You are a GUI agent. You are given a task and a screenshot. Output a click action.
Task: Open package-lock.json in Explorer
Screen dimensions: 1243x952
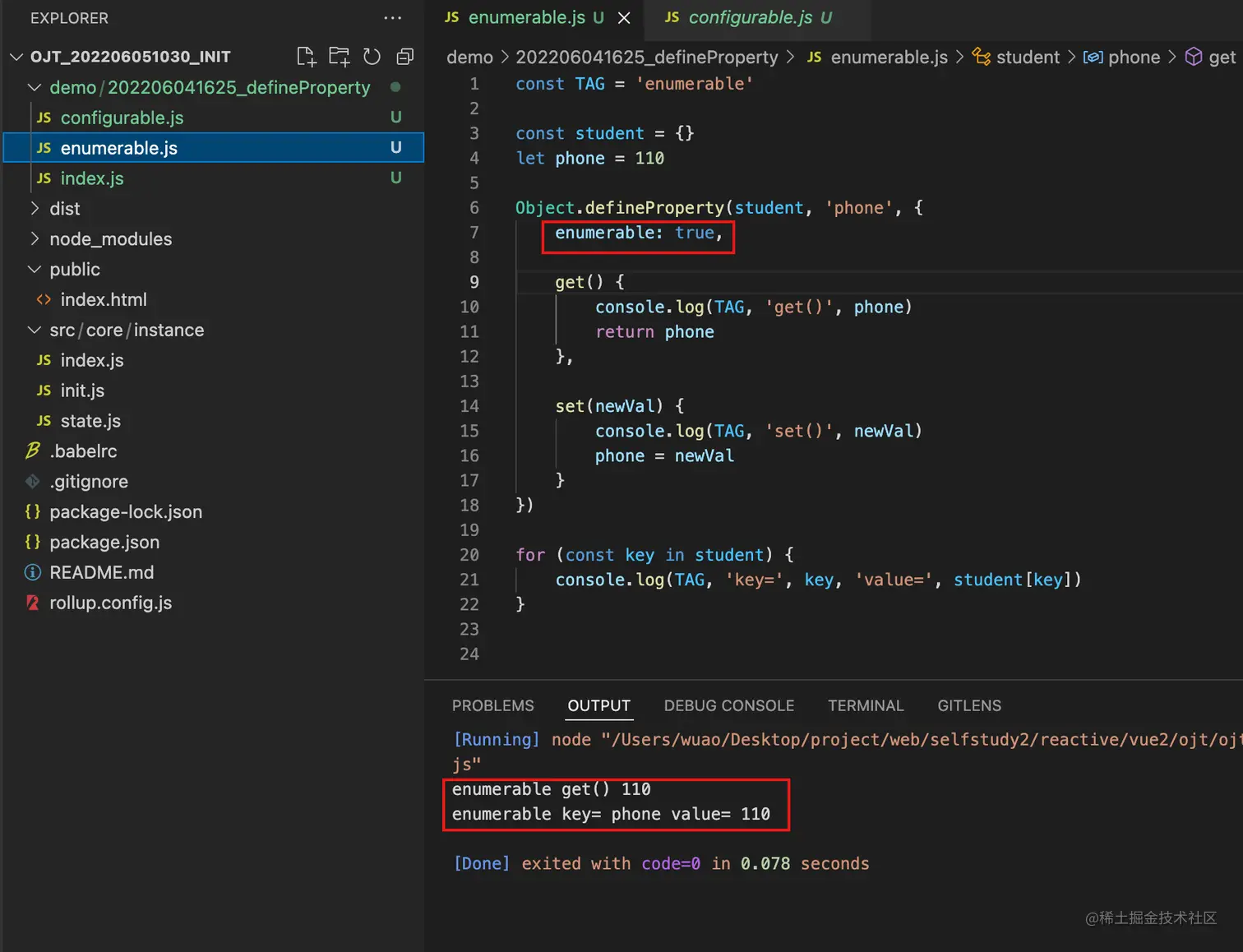[x=214, y=512]
